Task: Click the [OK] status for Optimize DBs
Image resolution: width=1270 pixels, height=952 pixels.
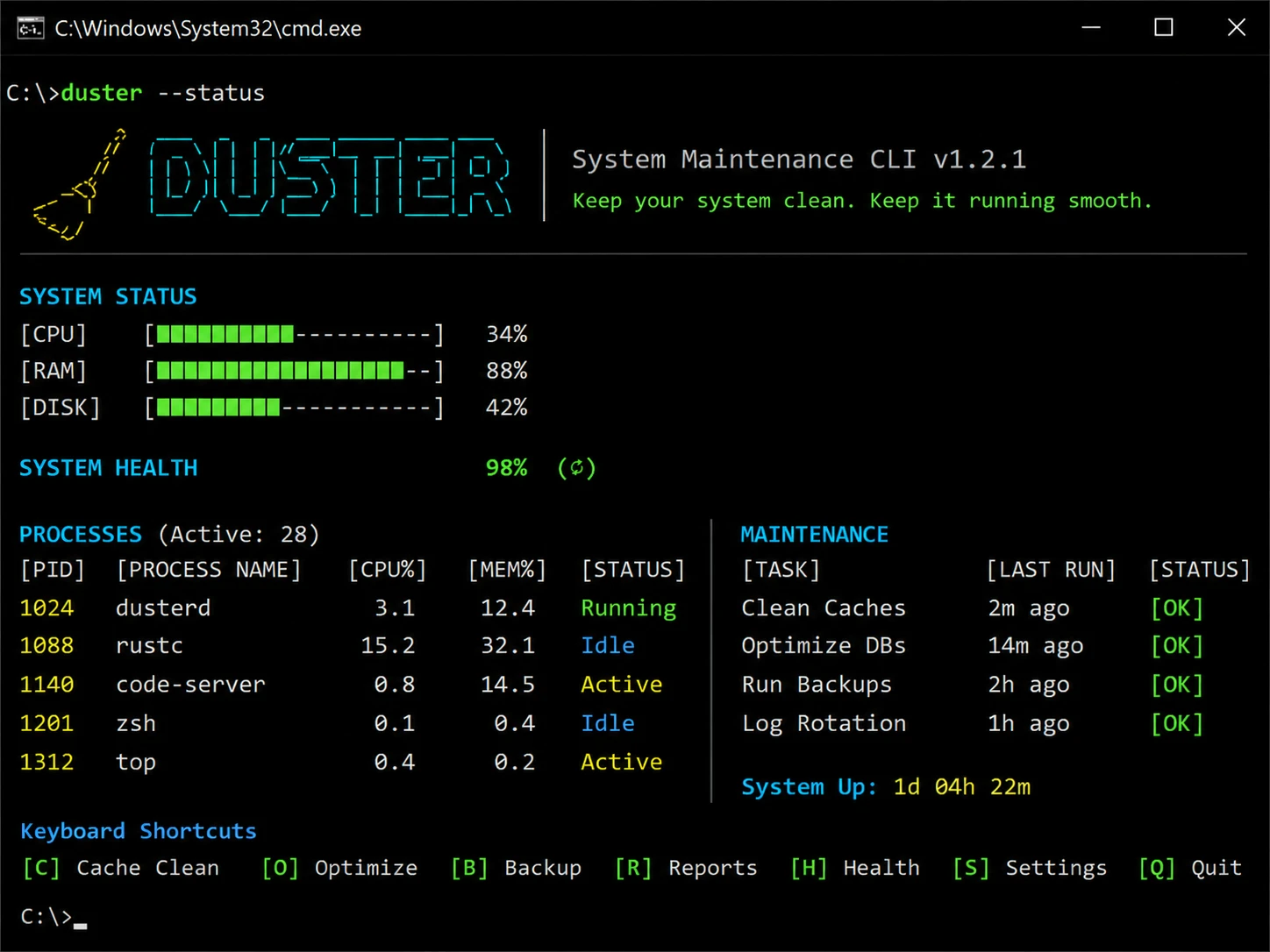Action: (x=1177, y=646)
